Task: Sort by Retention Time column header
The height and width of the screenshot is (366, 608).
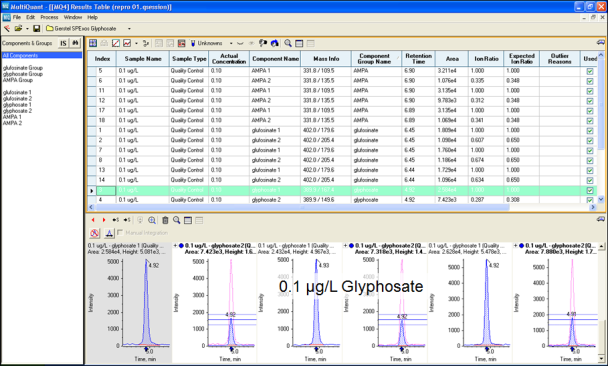Action: [x=418, y=59]
